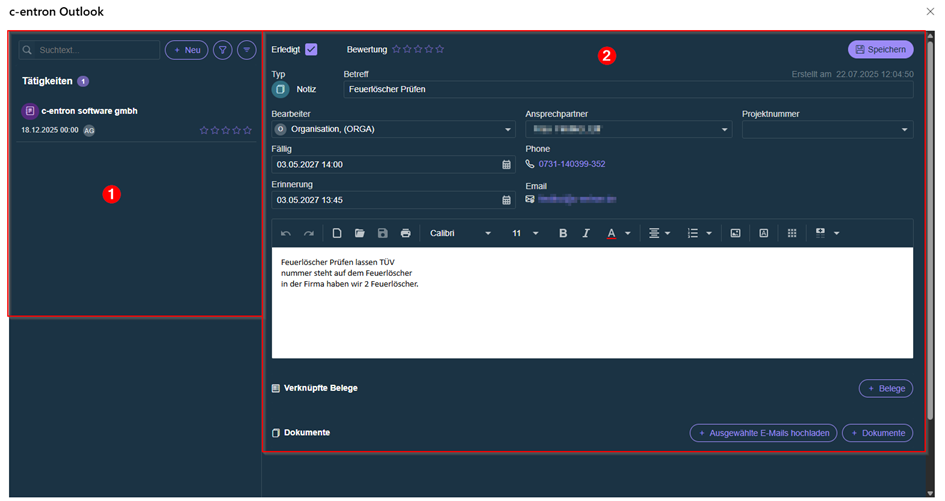The width and height of the screenshot is (945, 501).
Task: Open calendar picker for Fällig date
Action: click(x=506, y=165)
